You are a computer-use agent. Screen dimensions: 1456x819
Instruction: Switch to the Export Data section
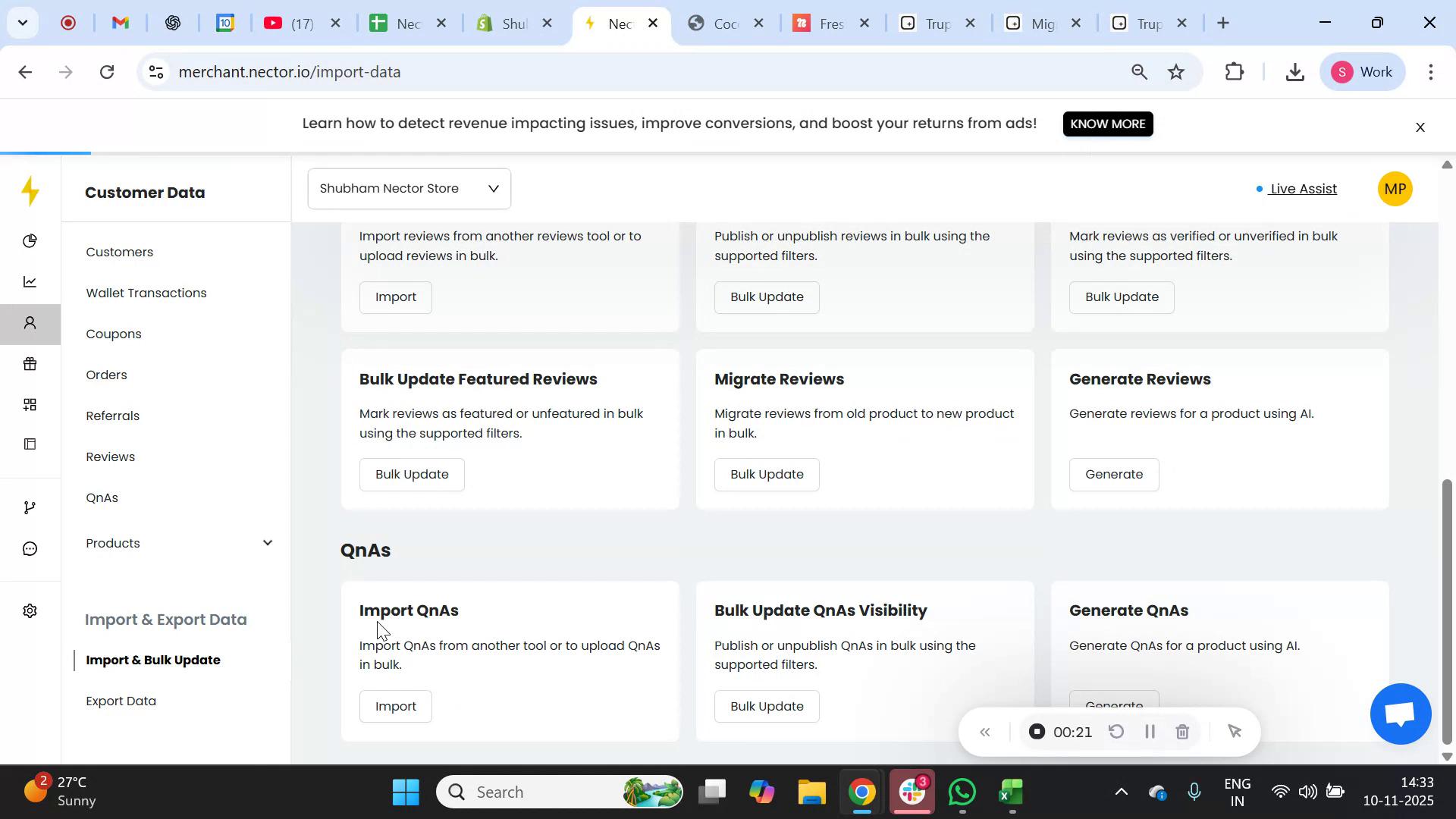[121, 701]
